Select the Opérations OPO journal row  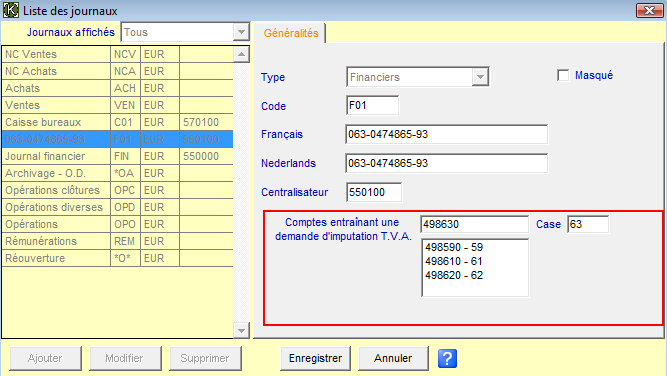point(117,224)
